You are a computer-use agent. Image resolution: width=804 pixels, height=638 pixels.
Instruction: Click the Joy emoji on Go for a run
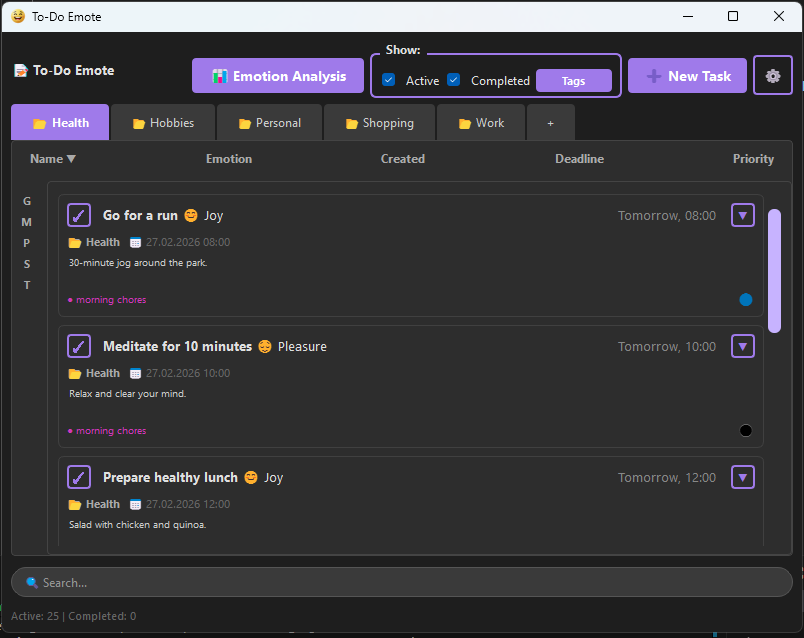click(x=189, y=215)
